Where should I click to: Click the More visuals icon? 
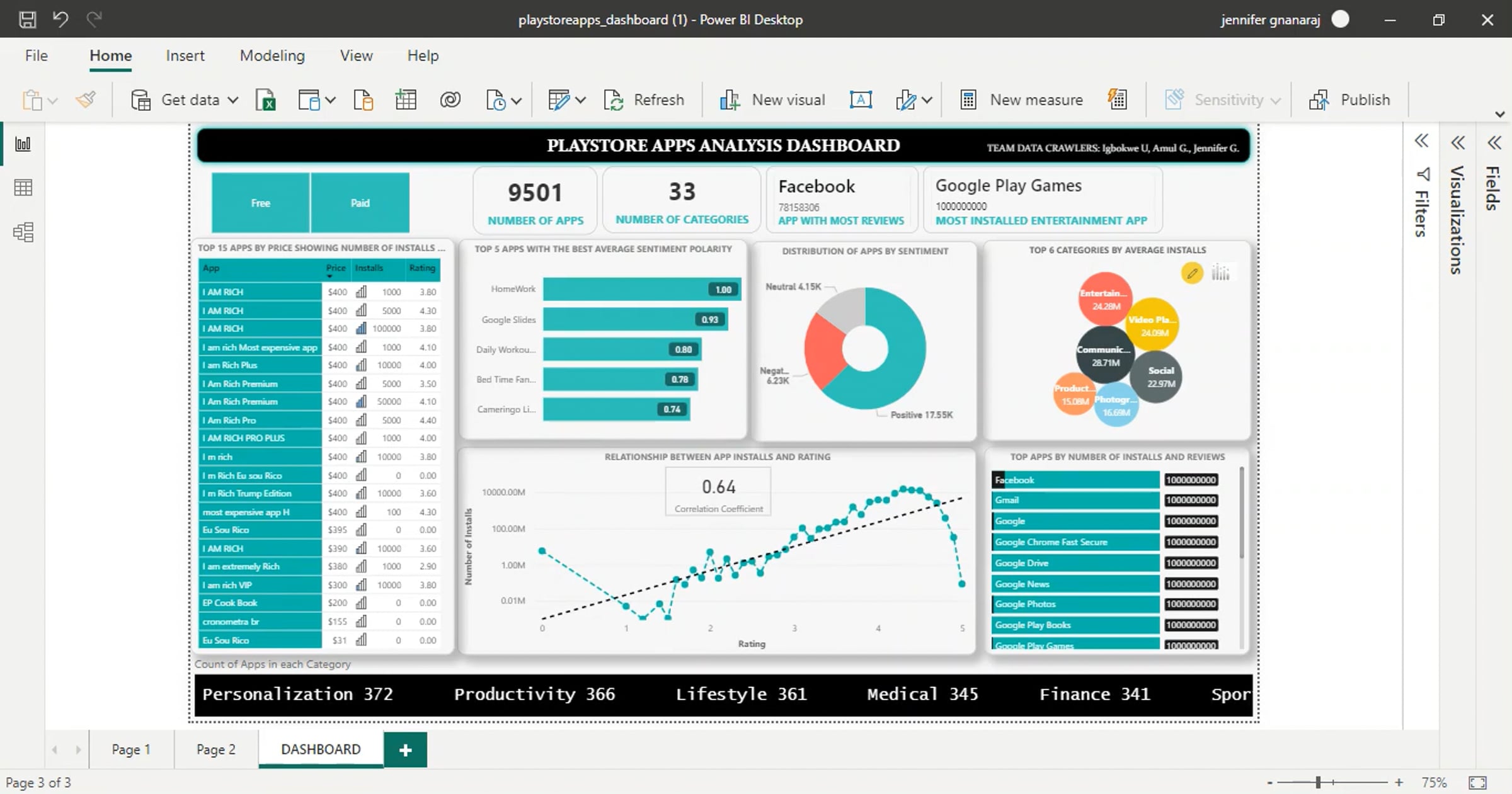click(x=906, y=99)
